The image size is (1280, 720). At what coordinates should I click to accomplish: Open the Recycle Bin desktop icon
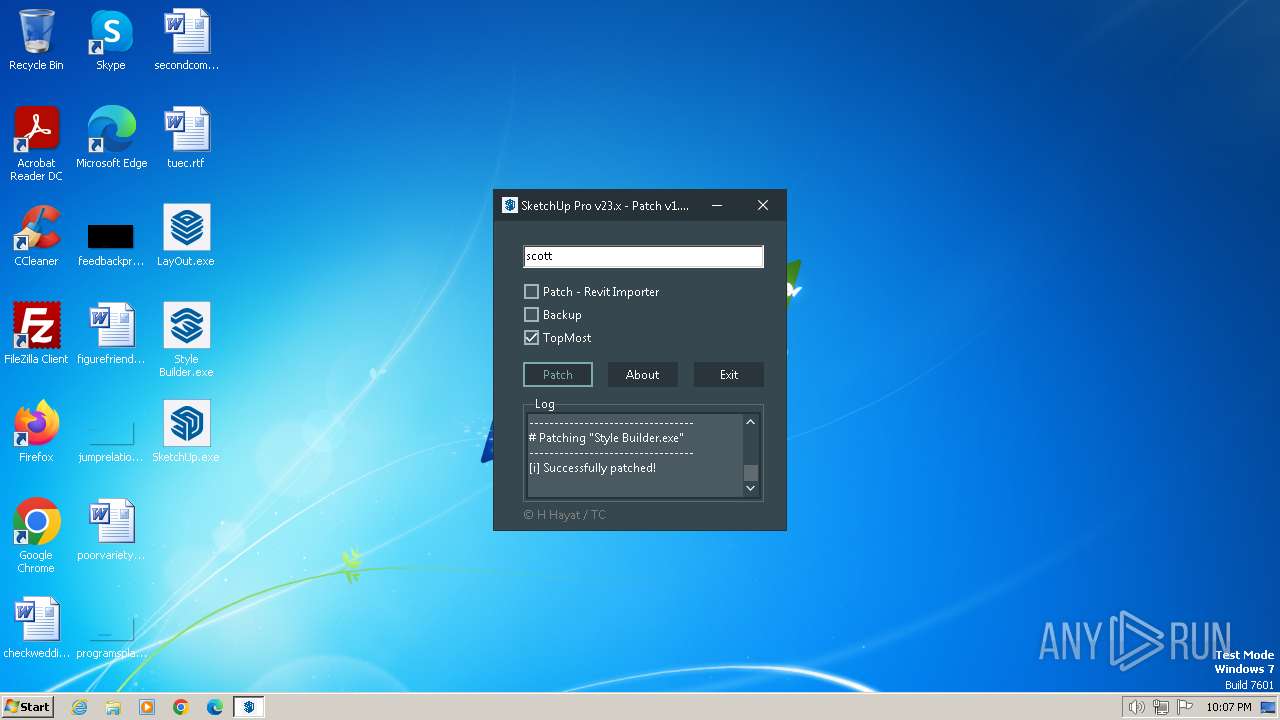(36, 40)
